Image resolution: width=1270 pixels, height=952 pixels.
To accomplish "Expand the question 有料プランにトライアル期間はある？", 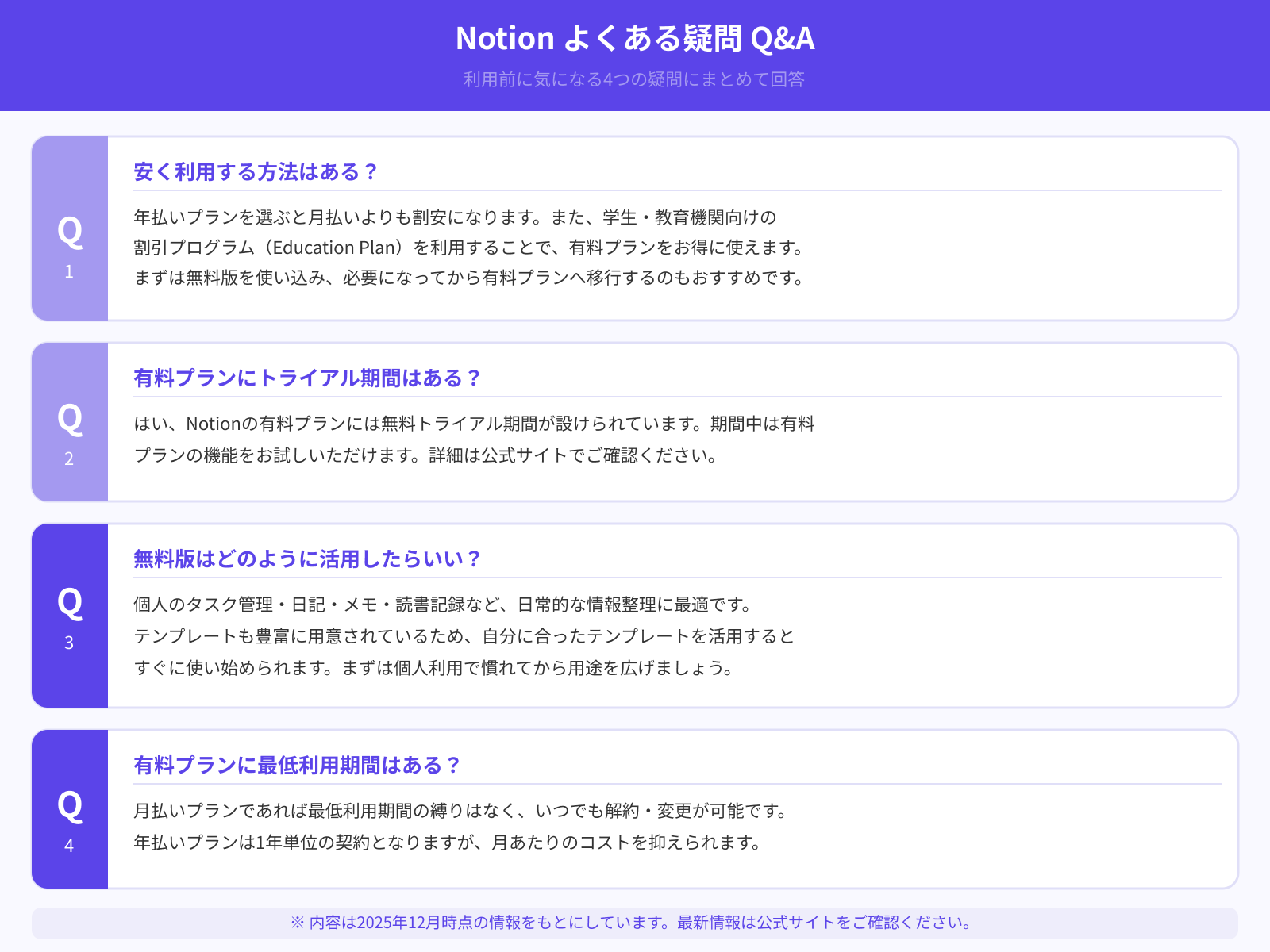I will pos(308,378).
